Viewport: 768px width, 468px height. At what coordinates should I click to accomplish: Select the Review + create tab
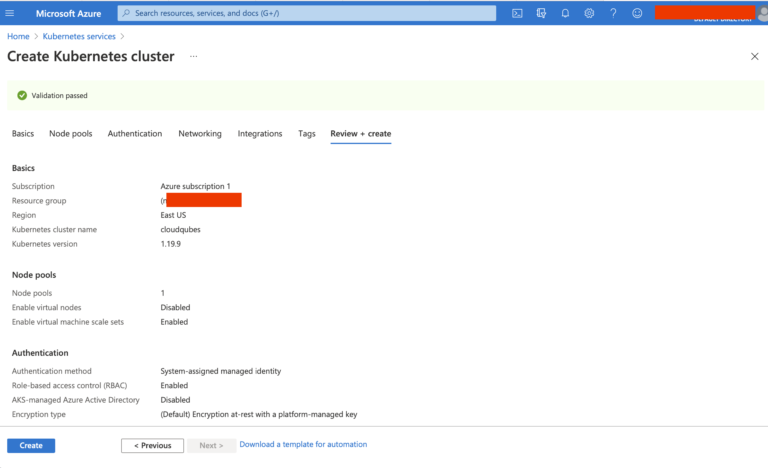(360, 133)
